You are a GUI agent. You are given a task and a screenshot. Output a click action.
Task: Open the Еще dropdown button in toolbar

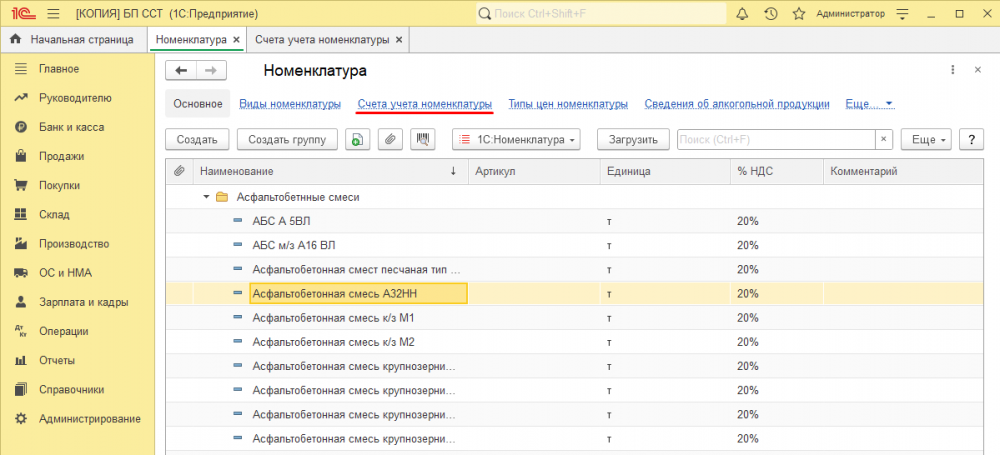[926, 140]
